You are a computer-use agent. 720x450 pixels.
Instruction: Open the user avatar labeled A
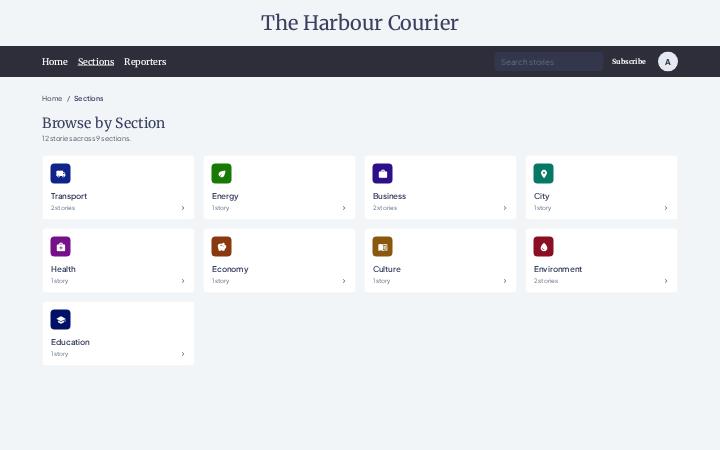(x=668, y=62)
